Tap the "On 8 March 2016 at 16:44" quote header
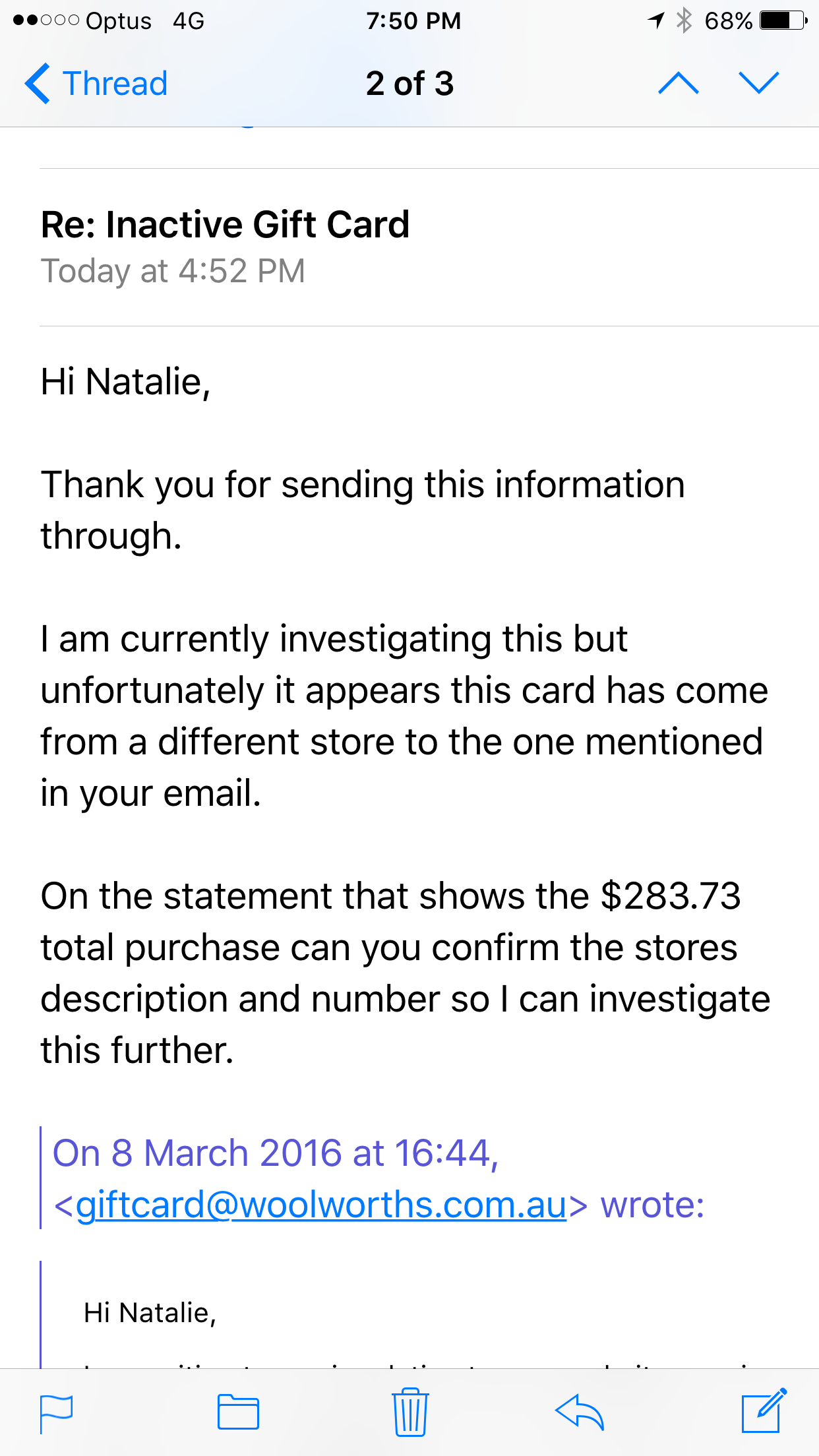The width and height of the screenshot is (819, 1456). point(275,1153)
